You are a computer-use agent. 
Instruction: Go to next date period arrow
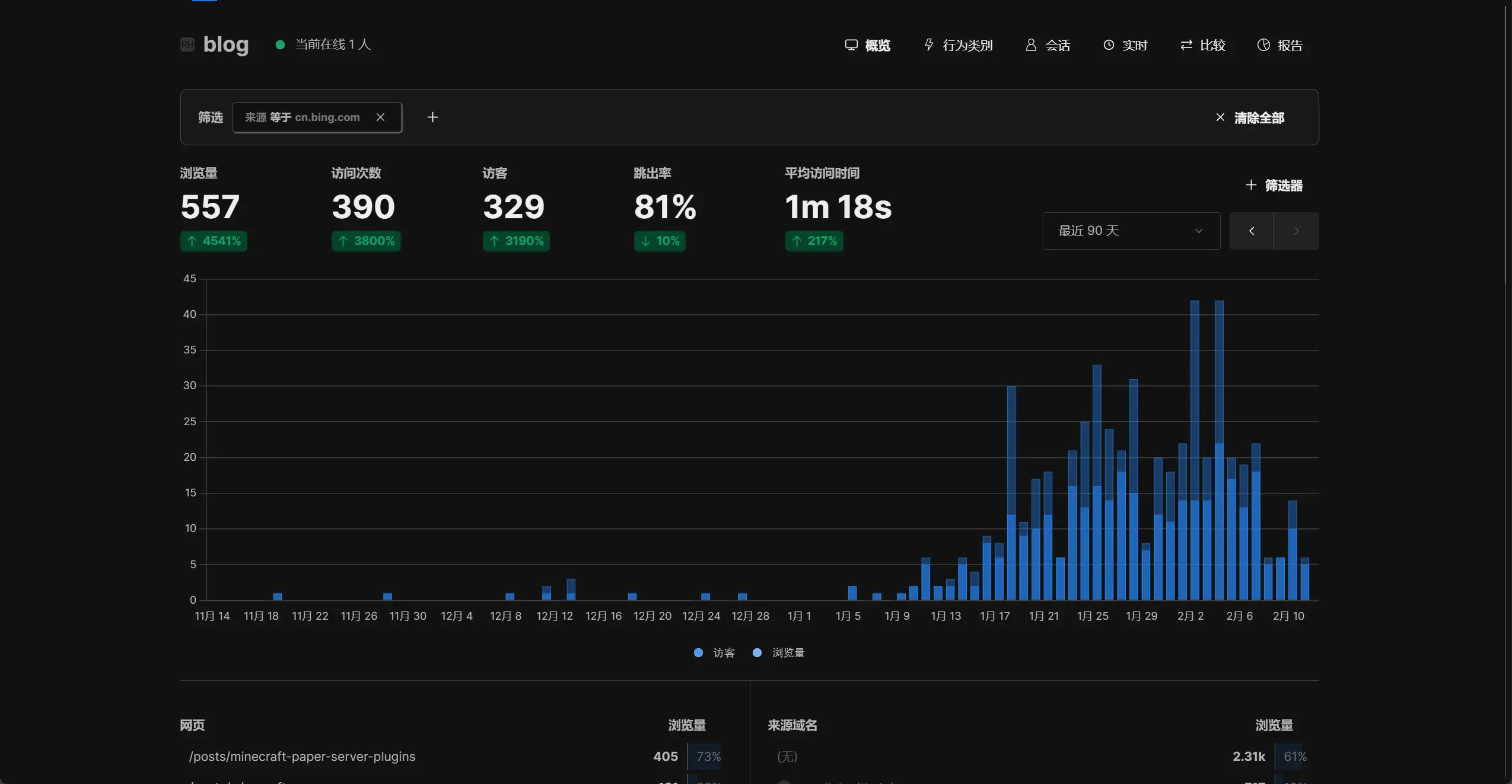[1296, 231]
